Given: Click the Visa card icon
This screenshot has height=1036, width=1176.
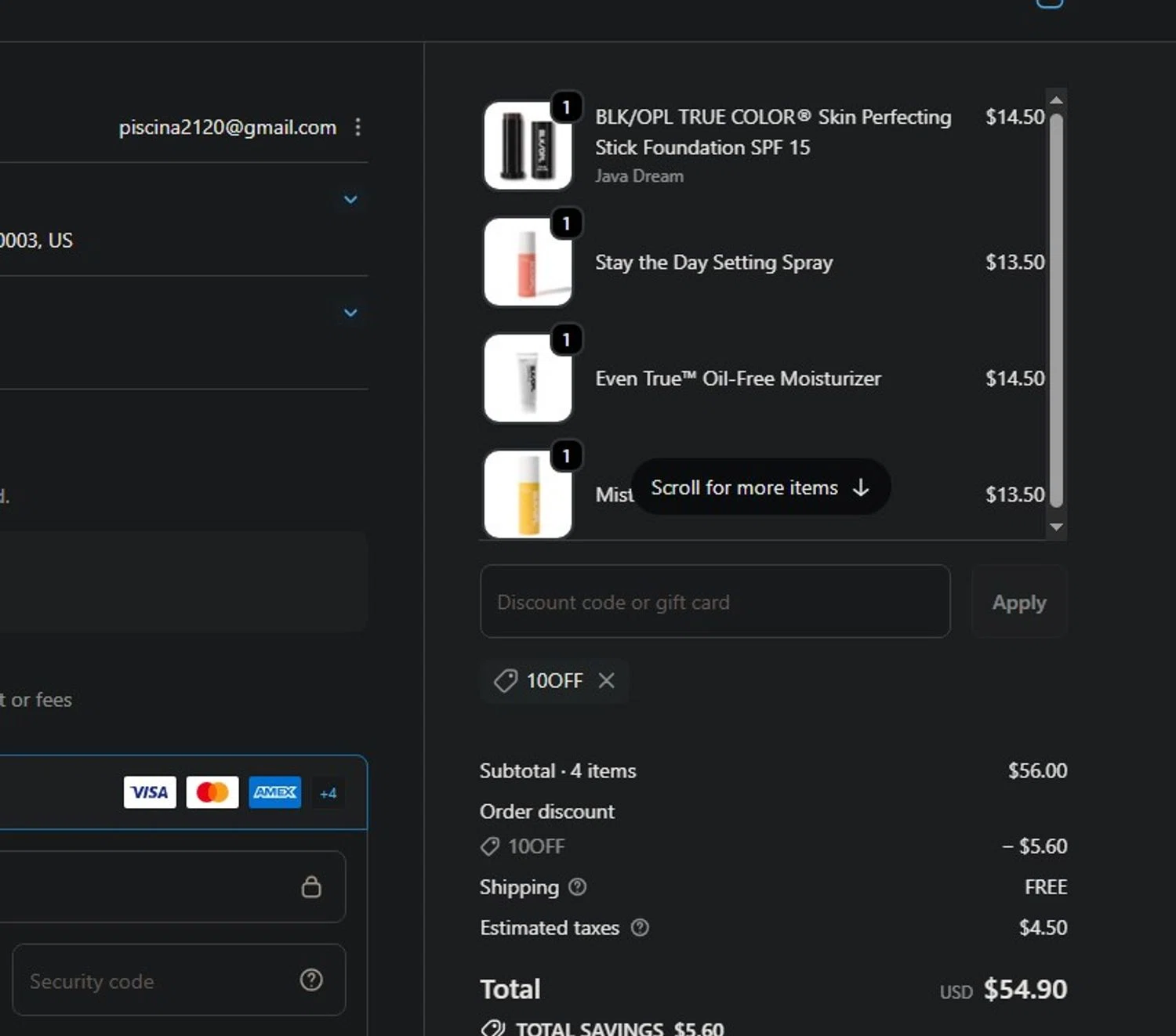Looking at the screenshot, I should click(150, 792).
